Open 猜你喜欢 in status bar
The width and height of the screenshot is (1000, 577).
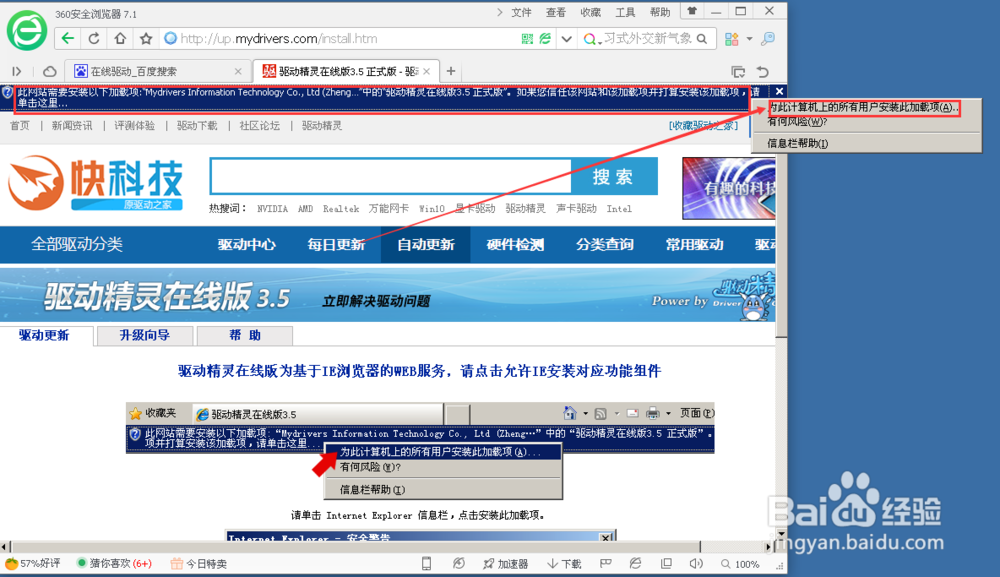tap(114, 564)
